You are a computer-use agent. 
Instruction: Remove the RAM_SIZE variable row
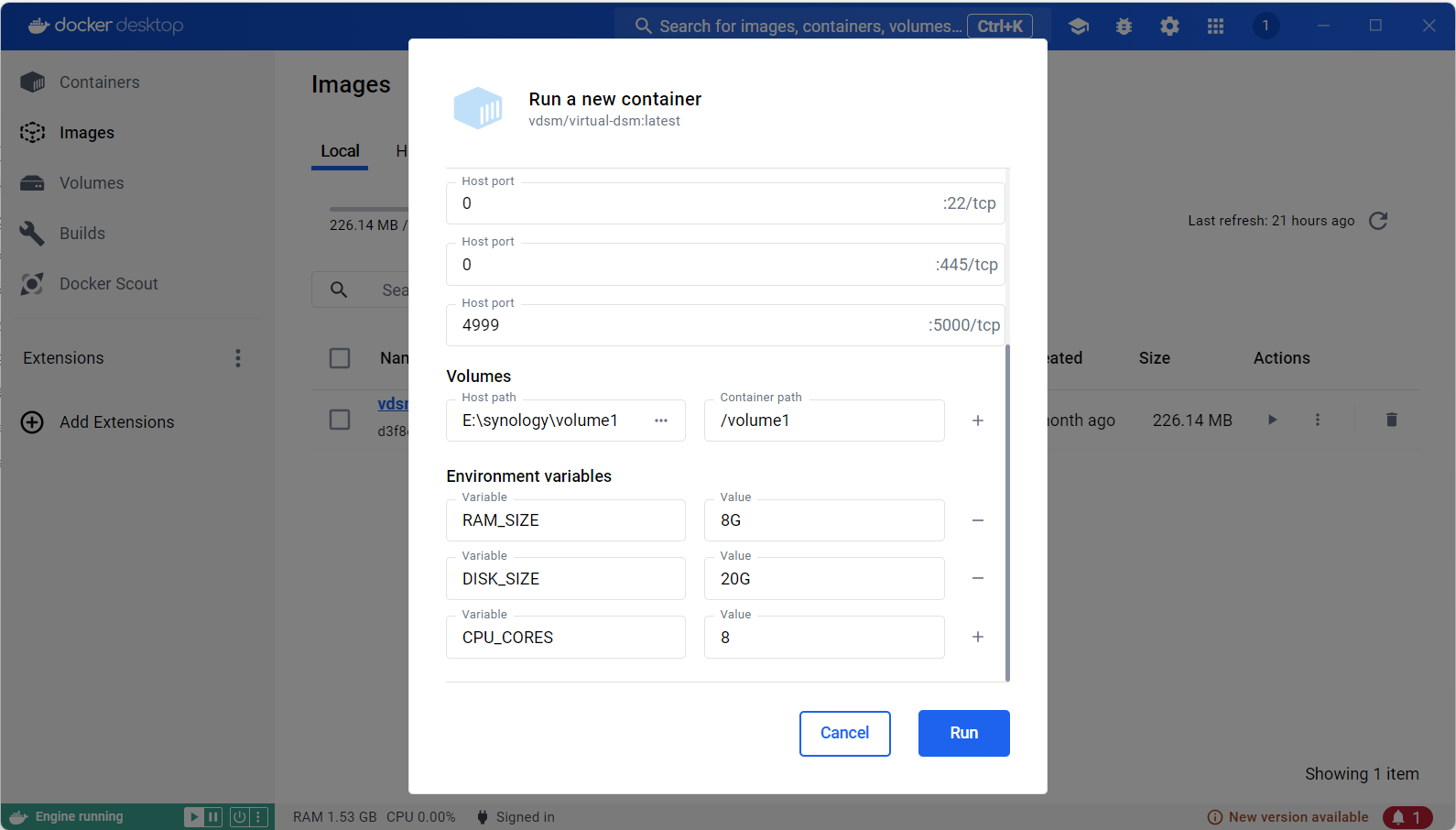pyautogui.click(x=978, y=520)
